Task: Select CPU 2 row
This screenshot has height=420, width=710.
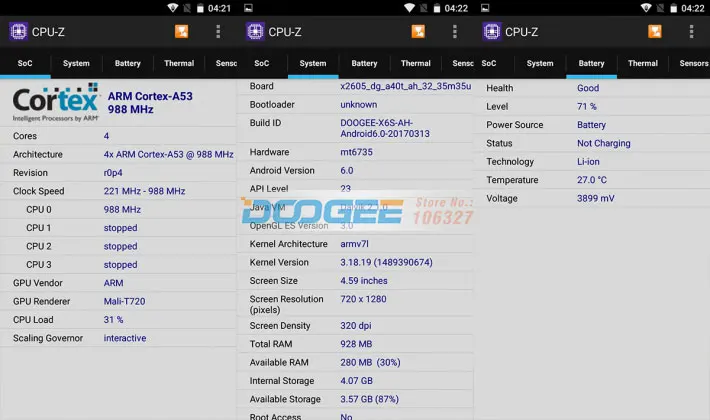Action: click(118, 246)
